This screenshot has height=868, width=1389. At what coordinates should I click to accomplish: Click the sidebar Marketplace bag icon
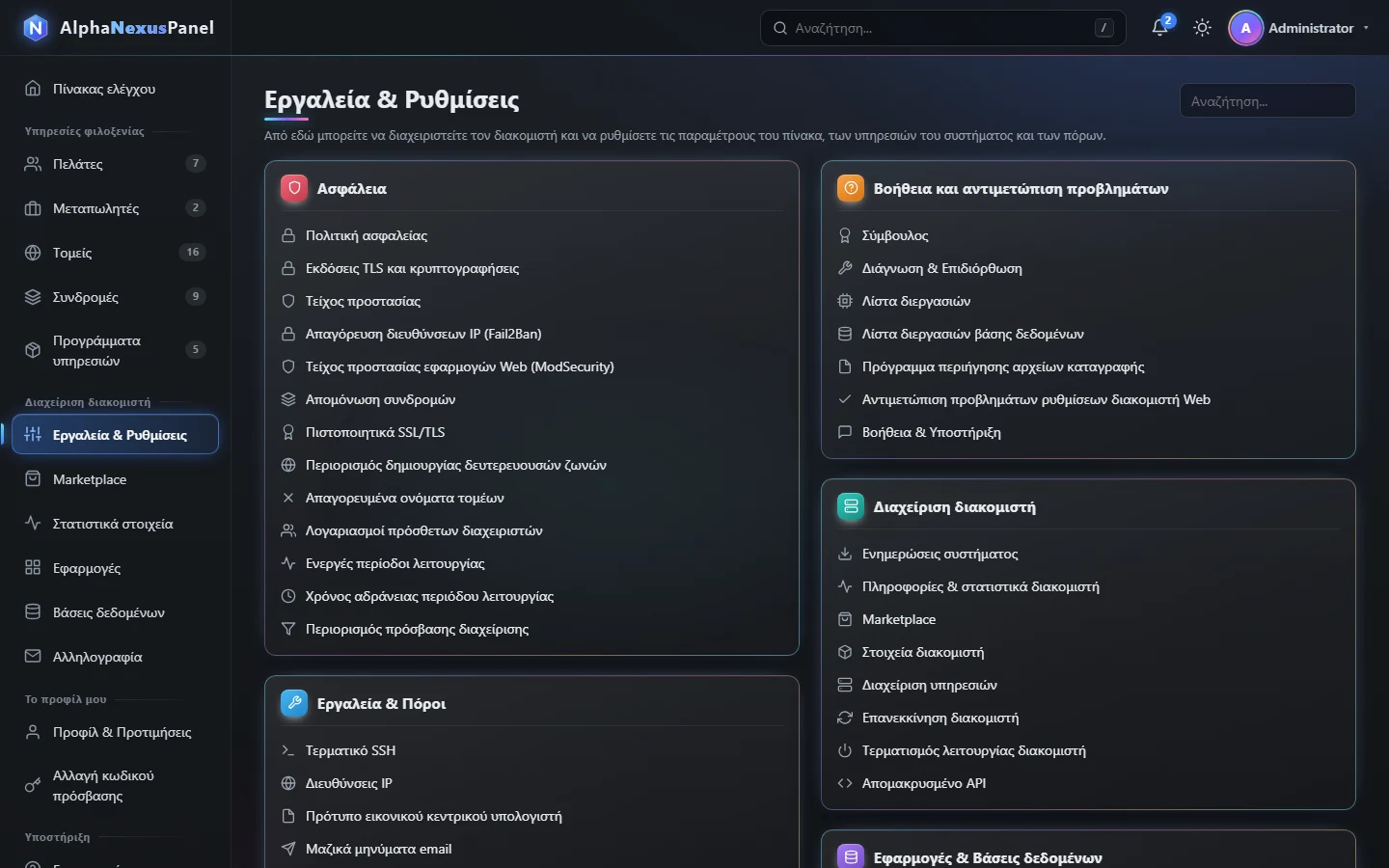[33, 479]
